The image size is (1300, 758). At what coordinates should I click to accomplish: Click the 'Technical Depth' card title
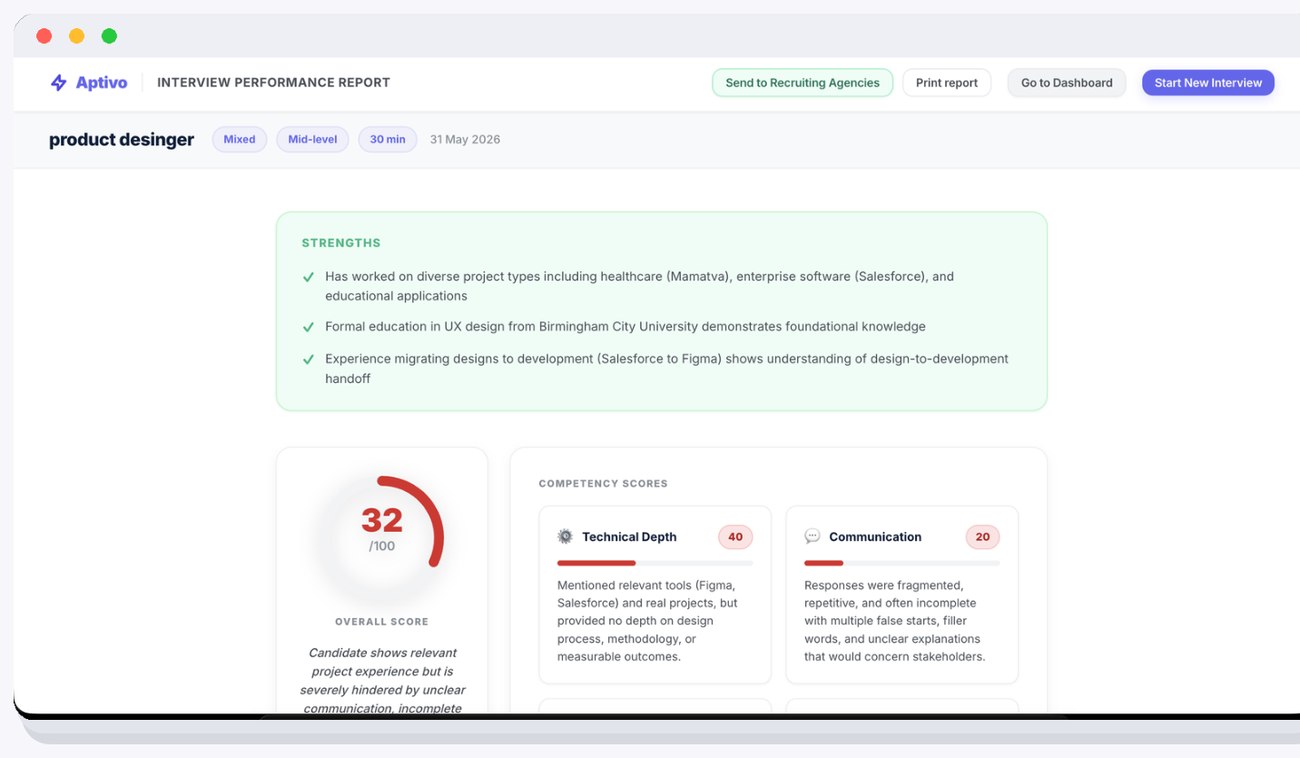pos(629,537)
